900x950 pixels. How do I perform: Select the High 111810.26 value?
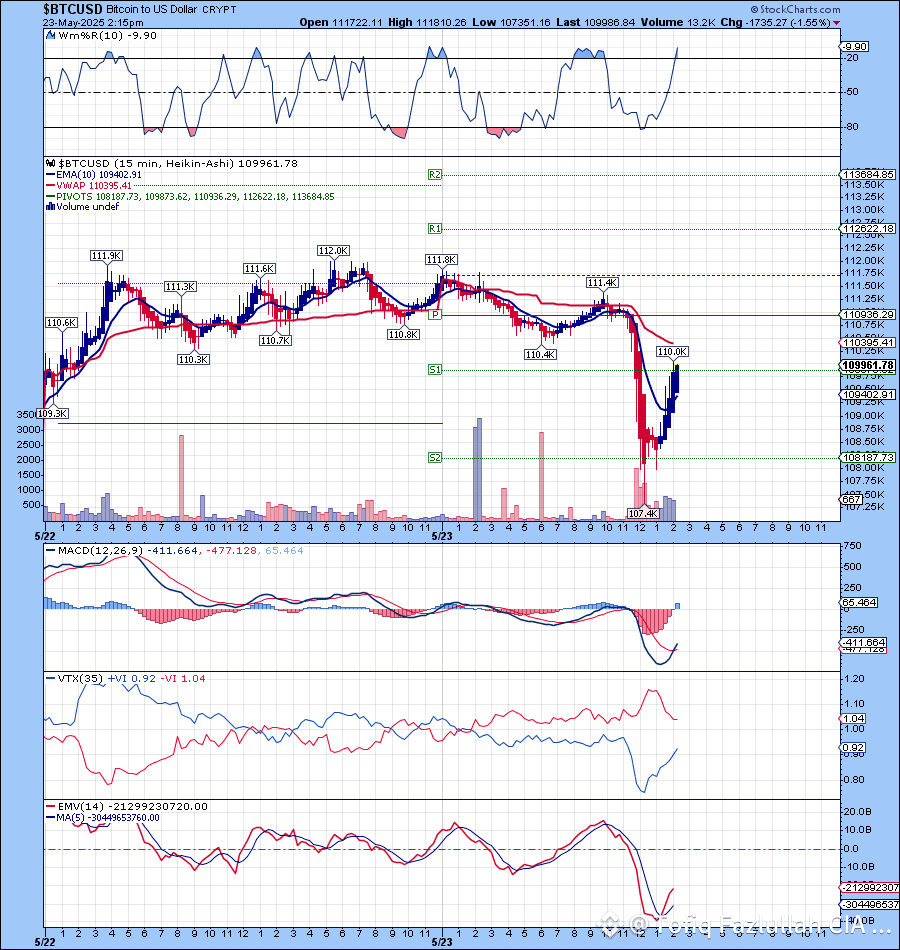click(x=427, y=22)
